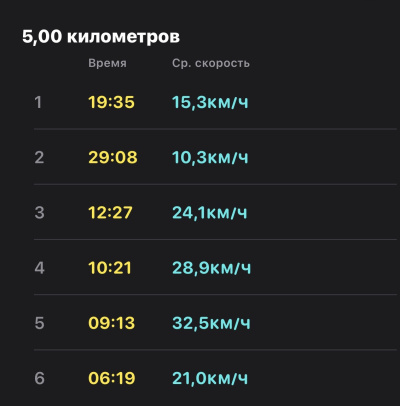Select the 5,00 километров heading
Screen dimensions: 400x406
(x=101, y=37)
